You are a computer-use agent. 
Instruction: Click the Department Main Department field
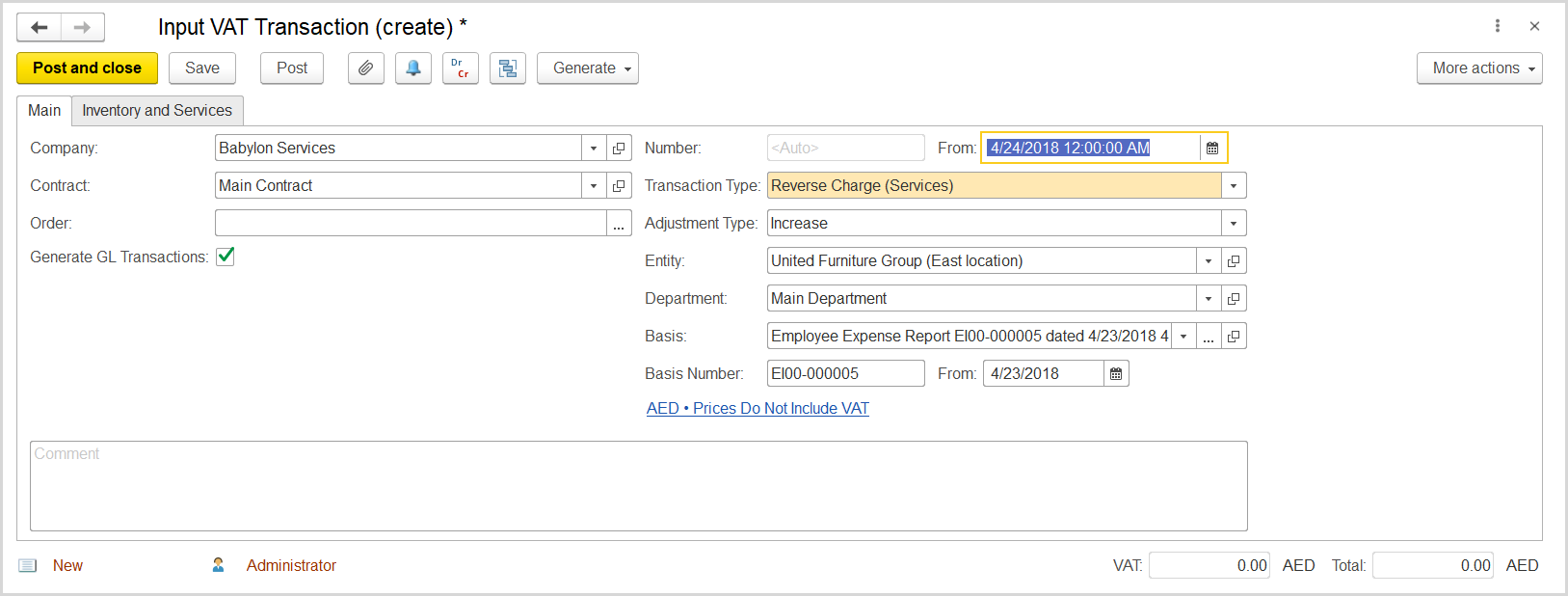click(x=981, y=298)
